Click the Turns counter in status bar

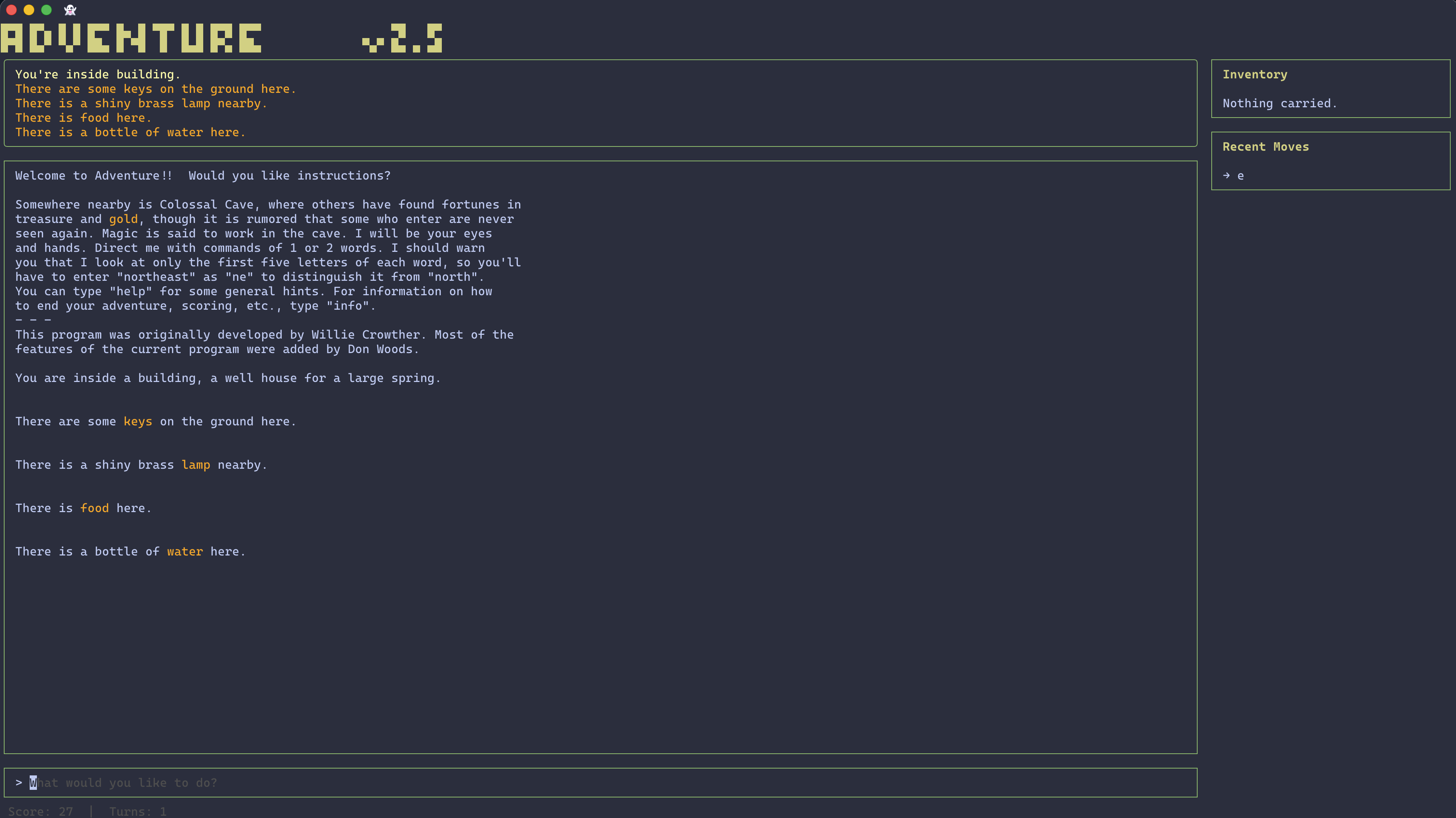pyautogui.click(x=137, y=811)
